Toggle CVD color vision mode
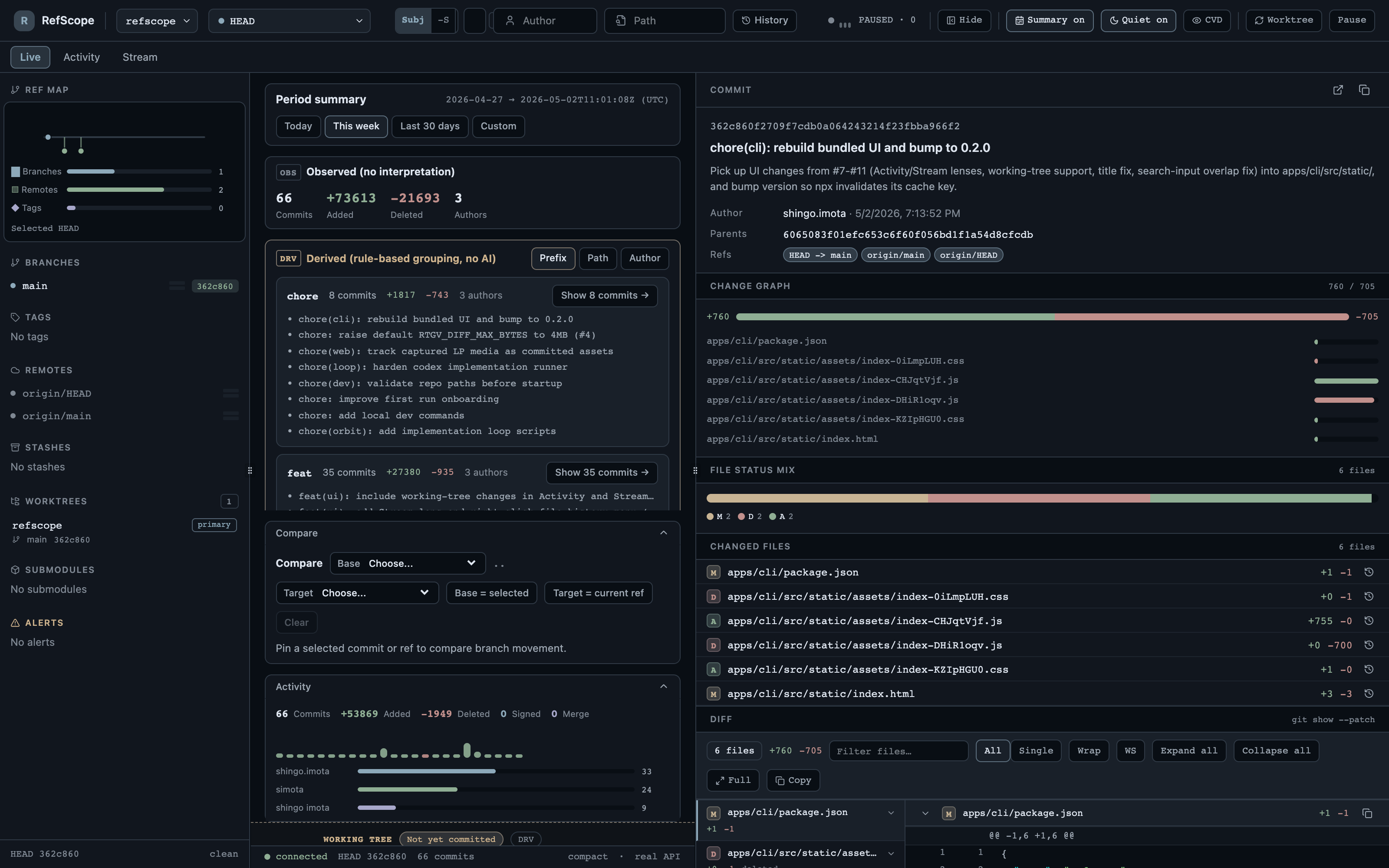 click(x=1207, y=21)
